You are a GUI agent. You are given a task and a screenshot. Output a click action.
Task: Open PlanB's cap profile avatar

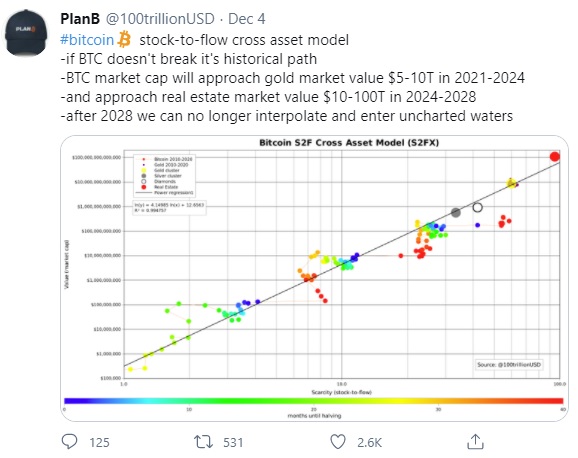click(26, 33)
